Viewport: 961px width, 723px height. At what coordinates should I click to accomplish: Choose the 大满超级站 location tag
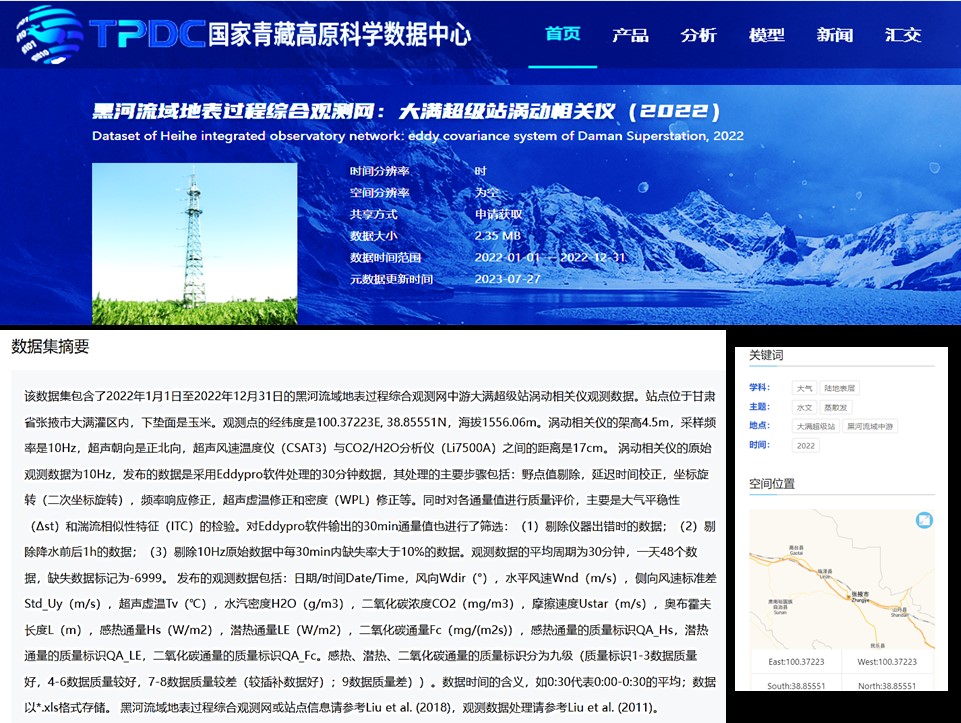click(x=815, y=426)
